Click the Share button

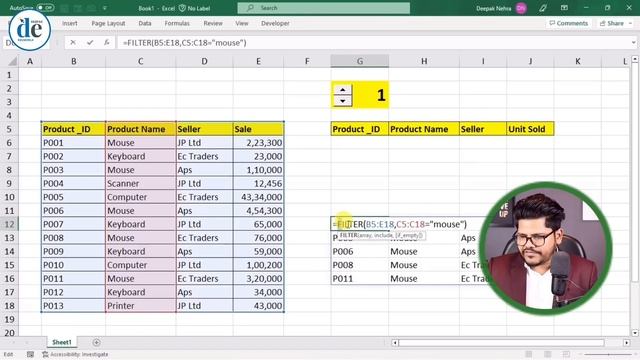611,23
